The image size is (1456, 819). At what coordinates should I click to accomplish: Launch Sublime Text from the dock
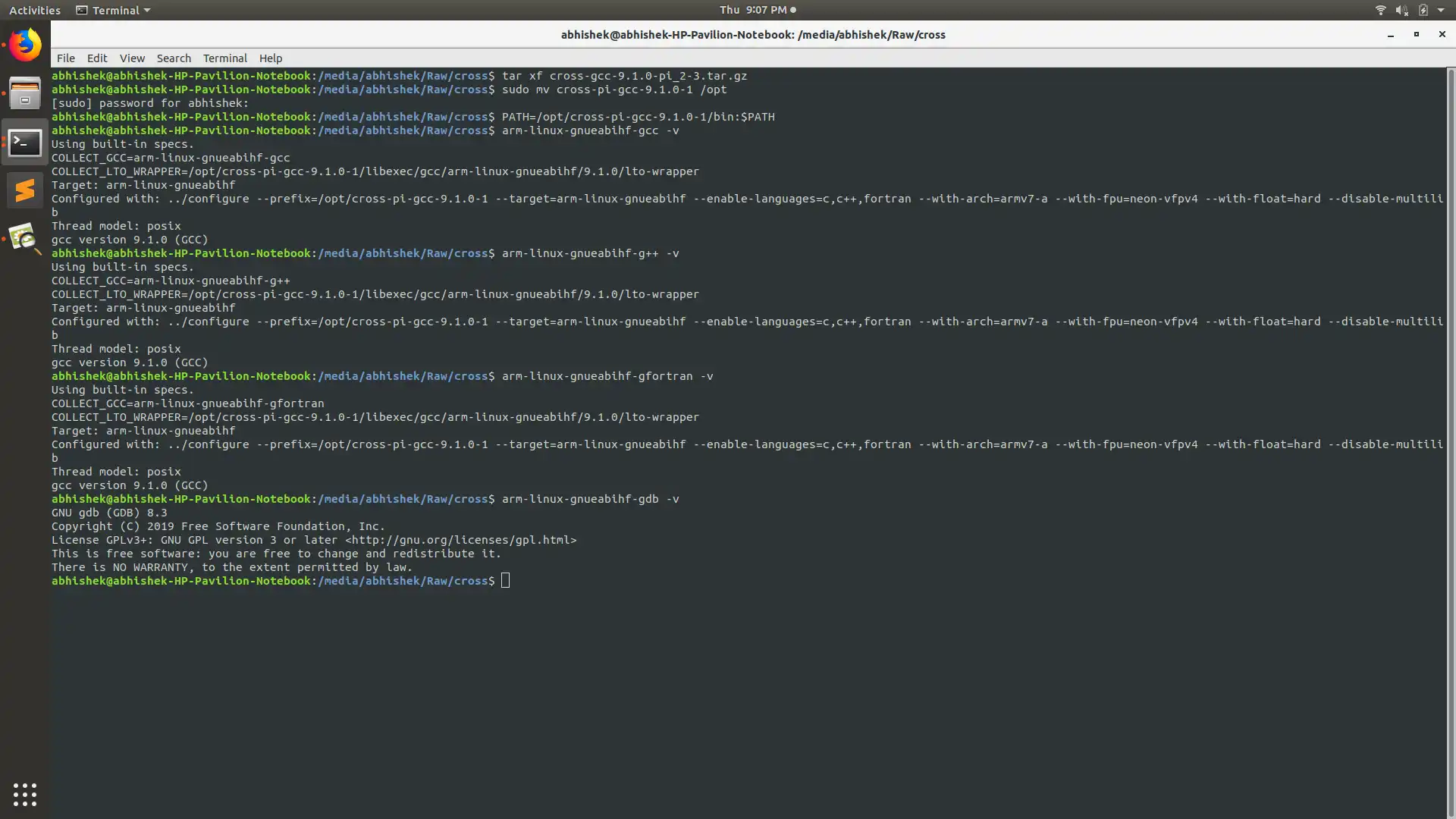pyautogui.click(x=25, y=190)
